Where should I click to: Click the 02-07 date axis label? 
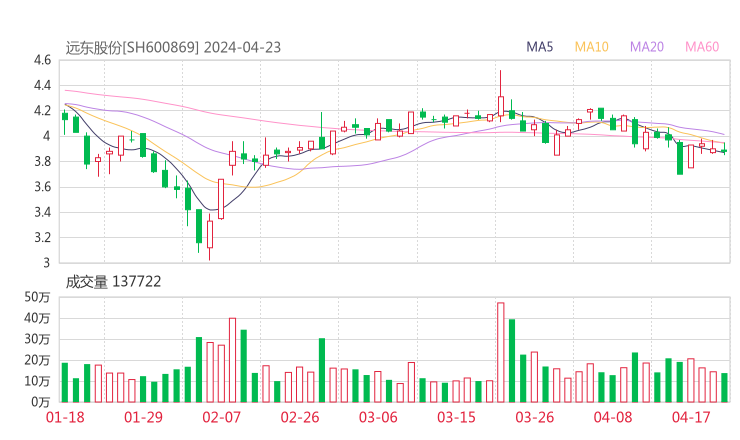[x=222, y=417]
